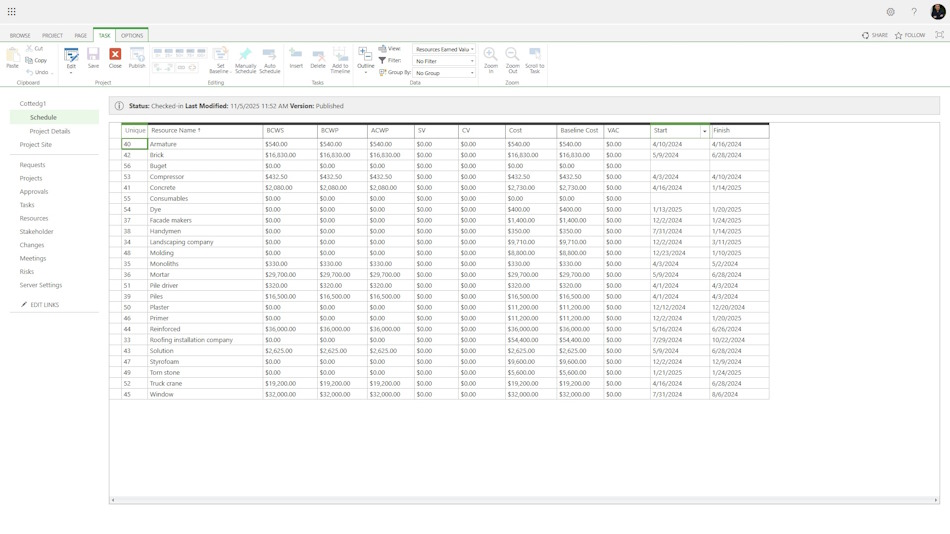Select the Landscaping company cell

(205, 242)
